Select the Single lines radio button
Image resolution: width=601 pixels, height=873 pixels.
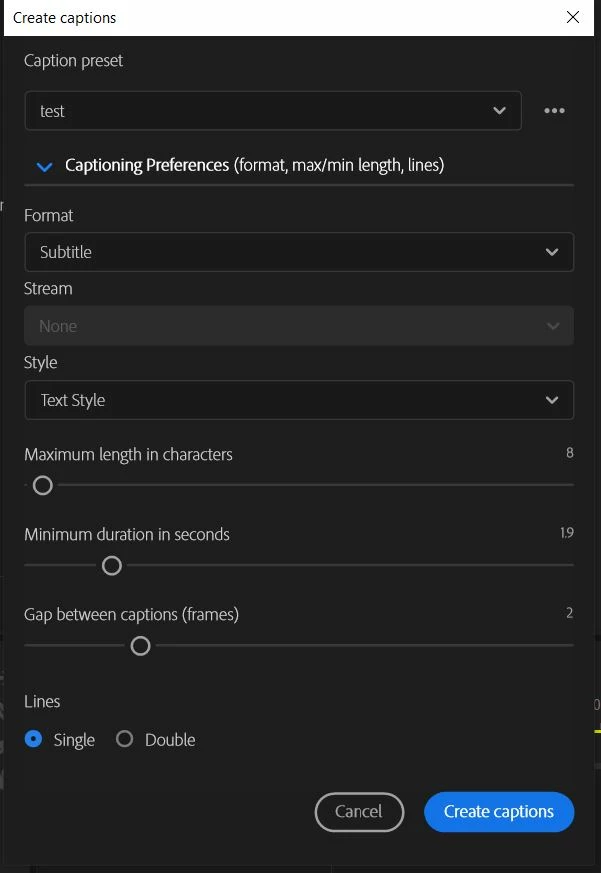[x=34, y=740]
